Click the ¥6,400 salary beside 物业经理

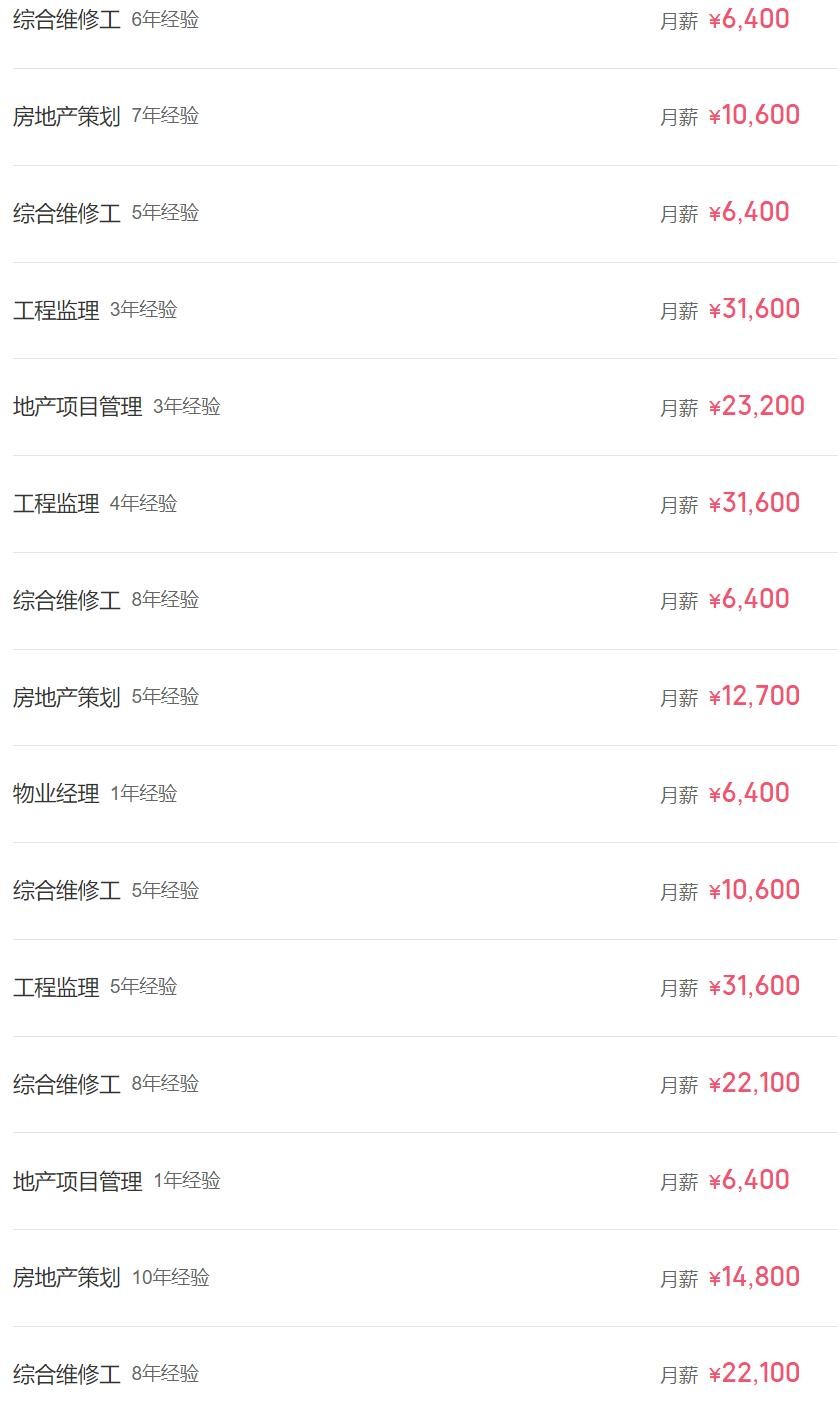749,793
